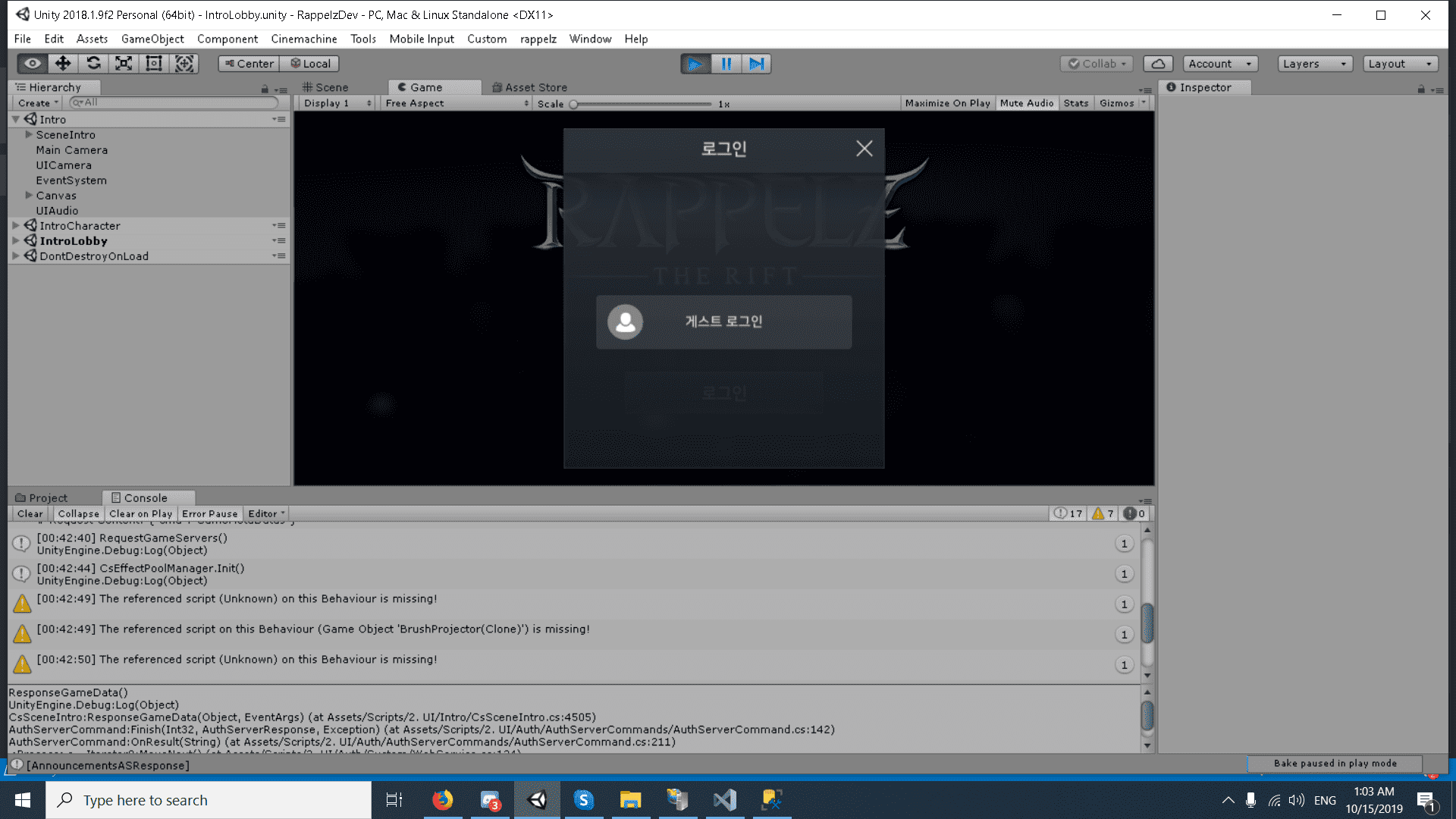This screenshot has width=1456, height=819.
Task: Select the Hand (view) tool
Action: pos(33,64)
